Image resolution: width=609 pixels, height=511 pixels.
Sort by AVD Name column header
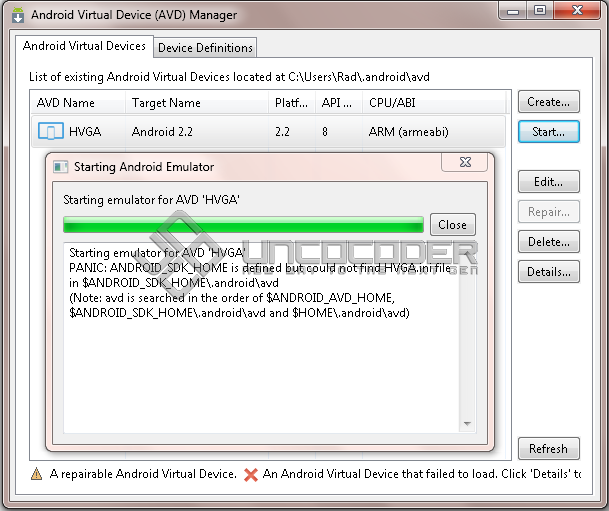78,103
